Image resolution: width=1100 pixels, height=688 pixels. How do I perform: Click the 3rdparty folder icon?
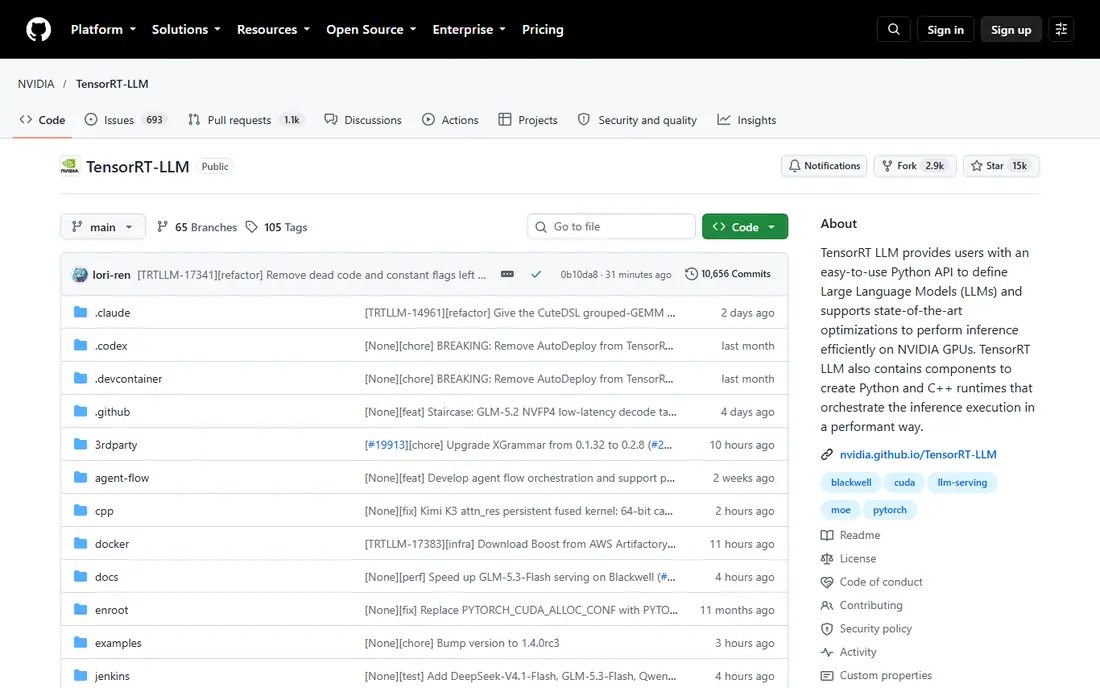tap(81, 444)
